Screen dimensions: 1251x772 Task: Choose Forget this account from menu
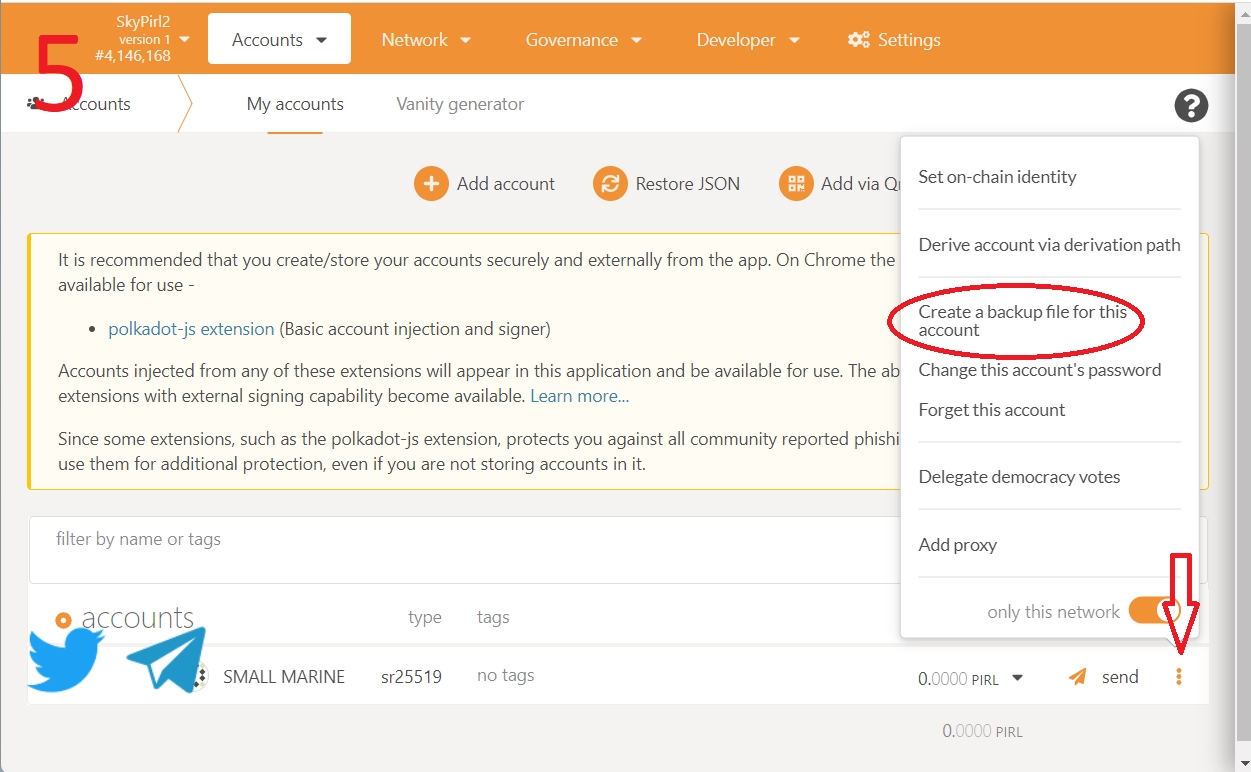tap(991, 410)
